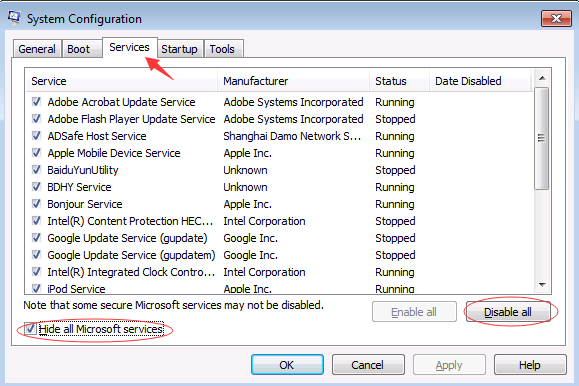Go to the Startup tab
The image size is (579, 386).
179,49
